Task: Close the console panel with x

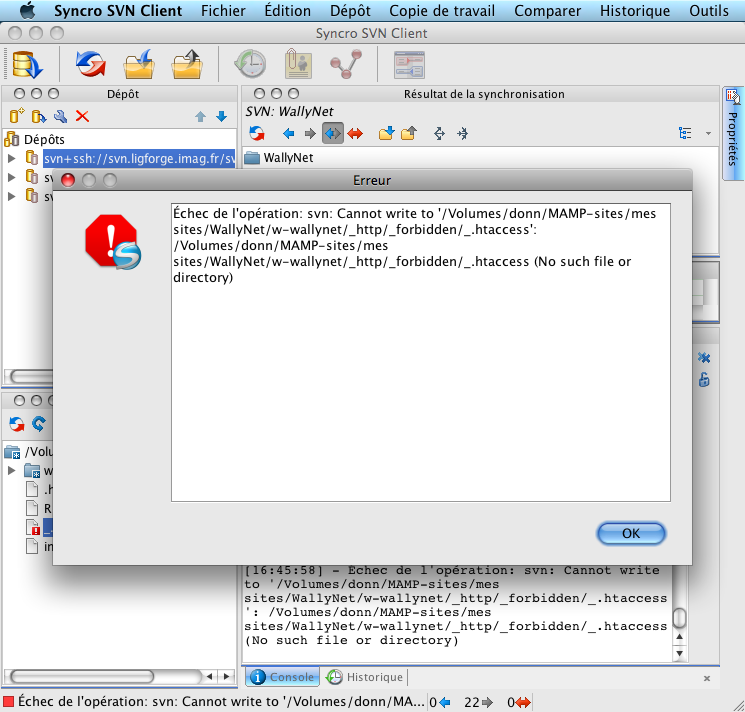Action: tap(707, 678)
